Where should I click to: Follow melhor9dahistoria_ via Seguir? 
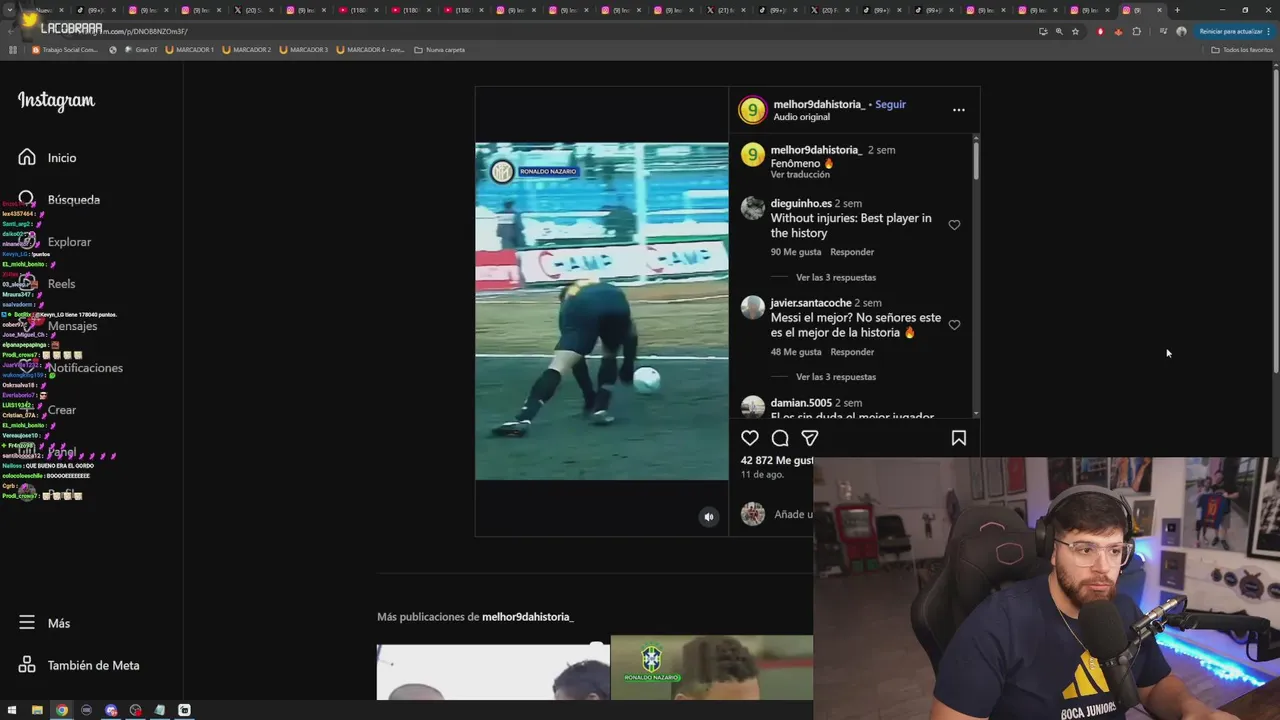(x=890, y=104)
